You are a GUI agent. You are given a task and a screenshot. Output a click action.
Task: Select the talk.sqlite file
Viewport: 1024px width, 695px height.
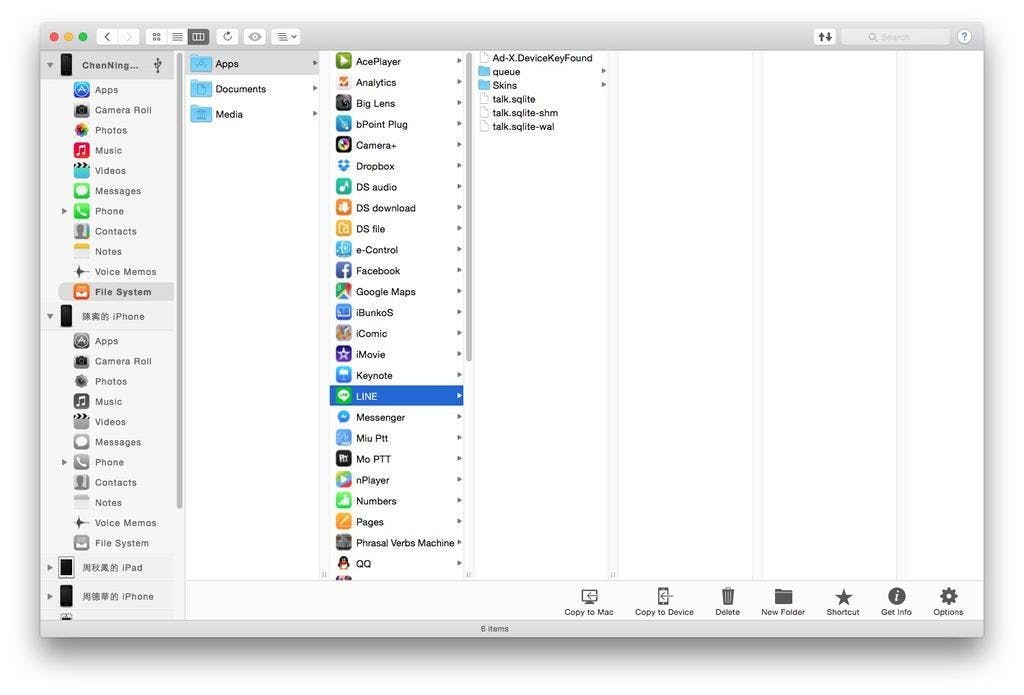pyautogui.click(x=513, y=99)
